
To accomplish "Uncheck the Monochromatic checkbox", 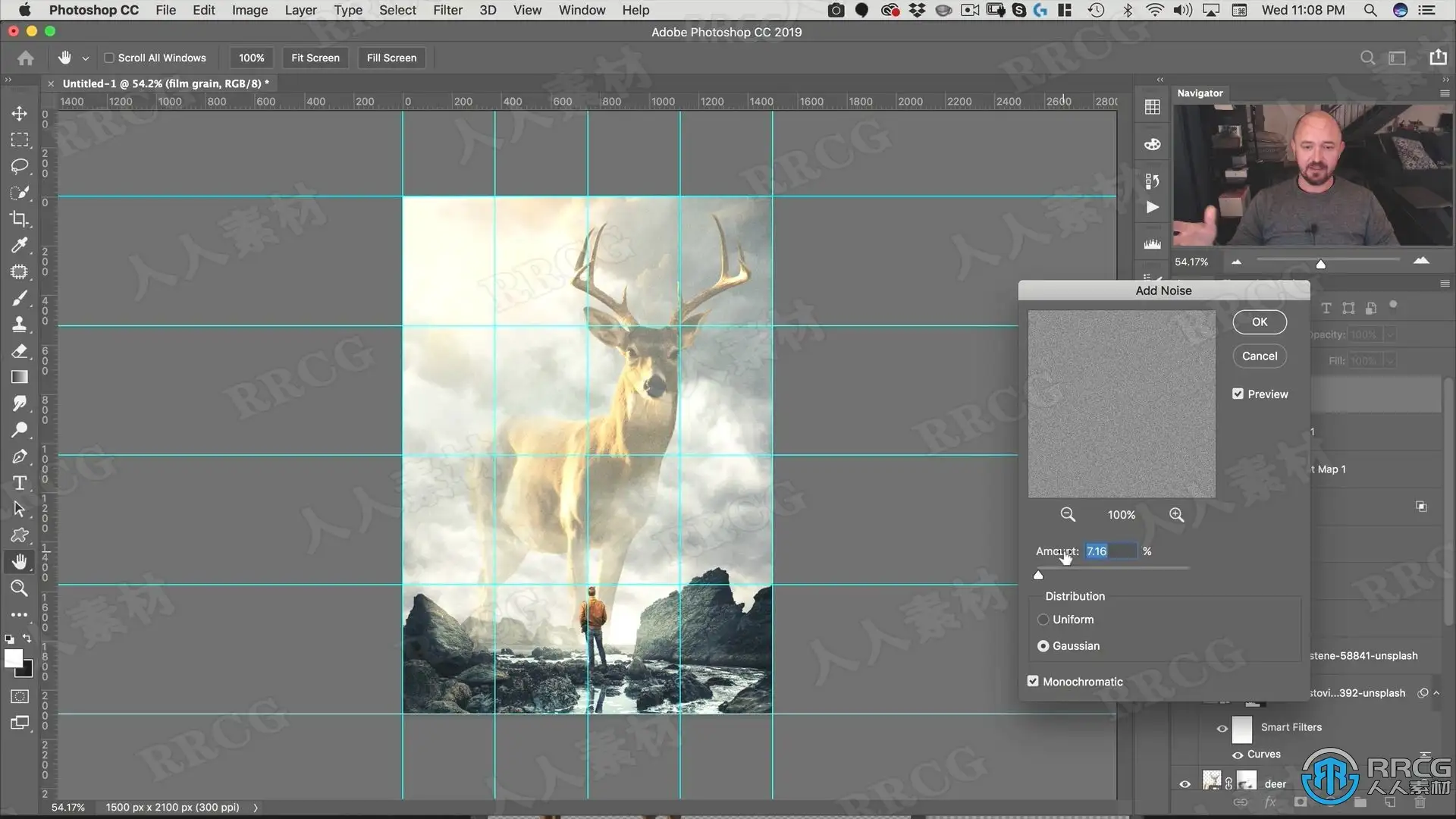I will [x=1033, y=681].
